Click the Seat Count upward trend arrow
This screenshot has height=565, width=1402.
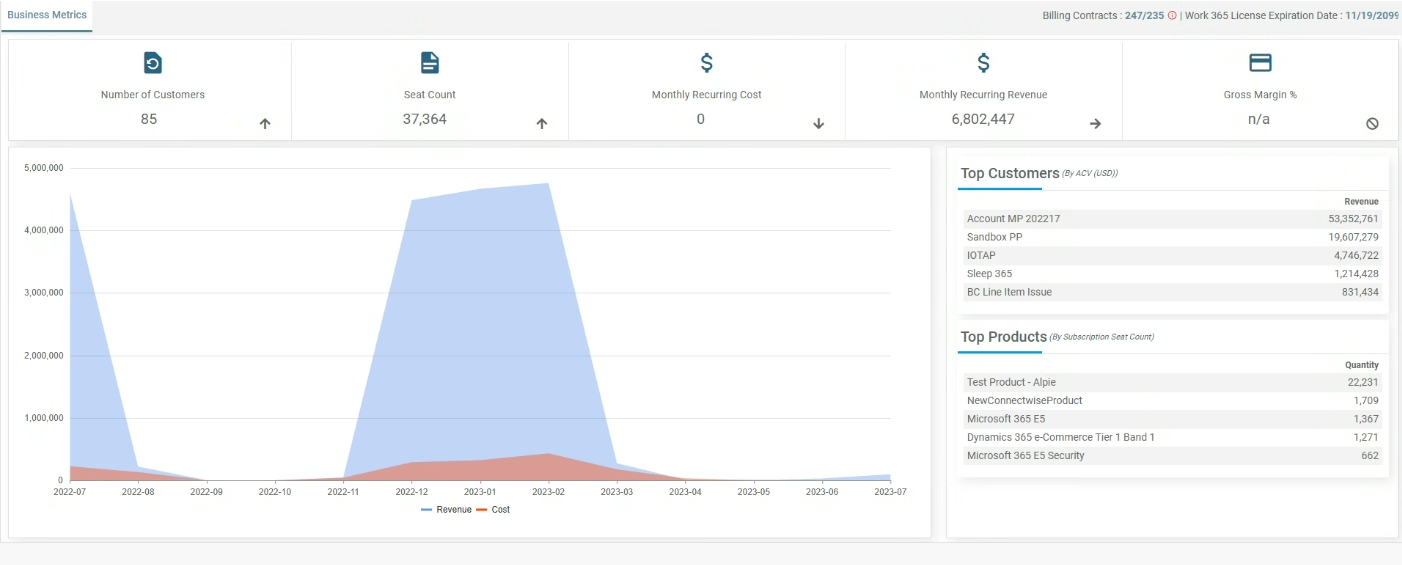(542, 124)
